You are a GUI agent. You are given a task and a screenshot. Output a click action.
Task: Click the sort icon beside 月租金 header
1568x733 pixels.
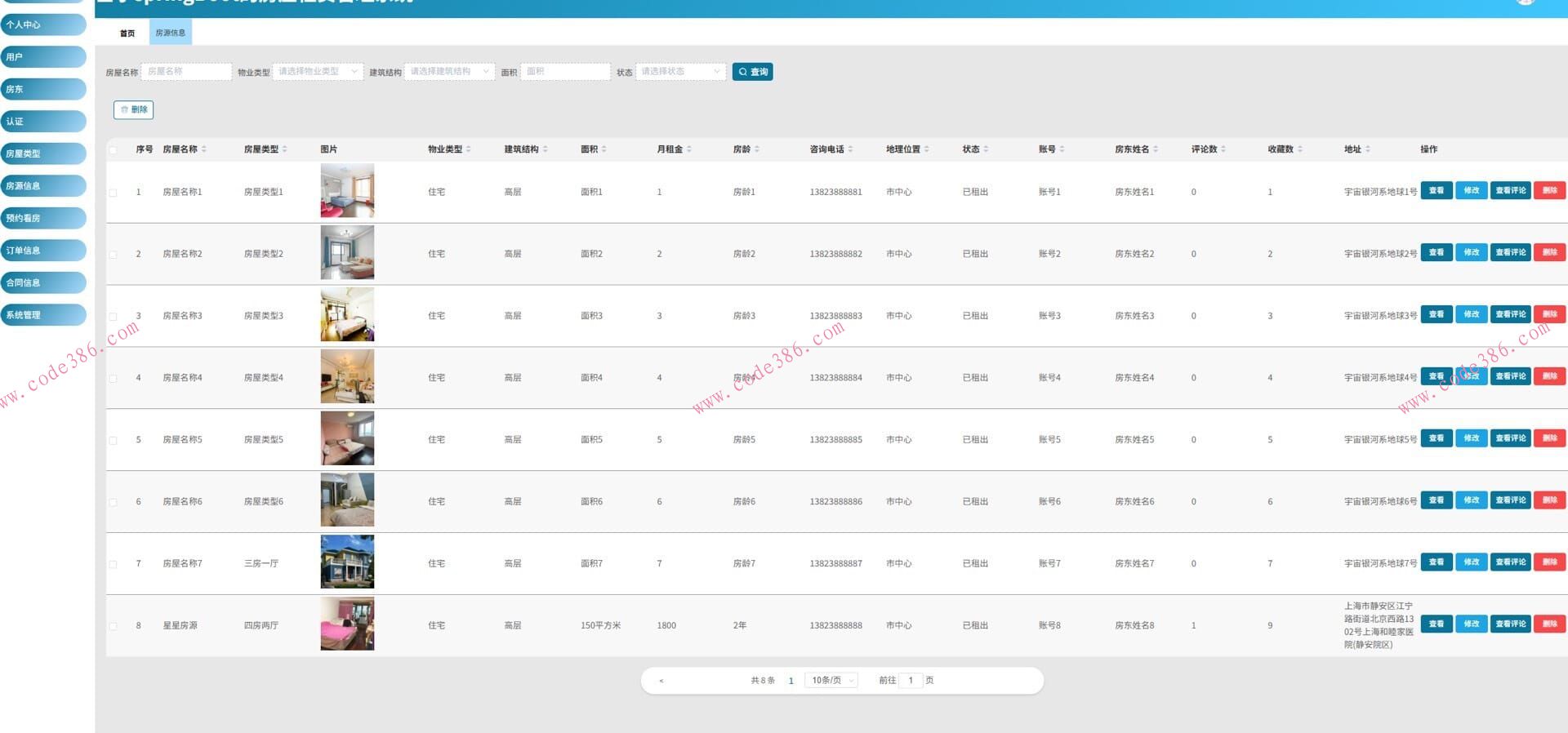(689, 149)
